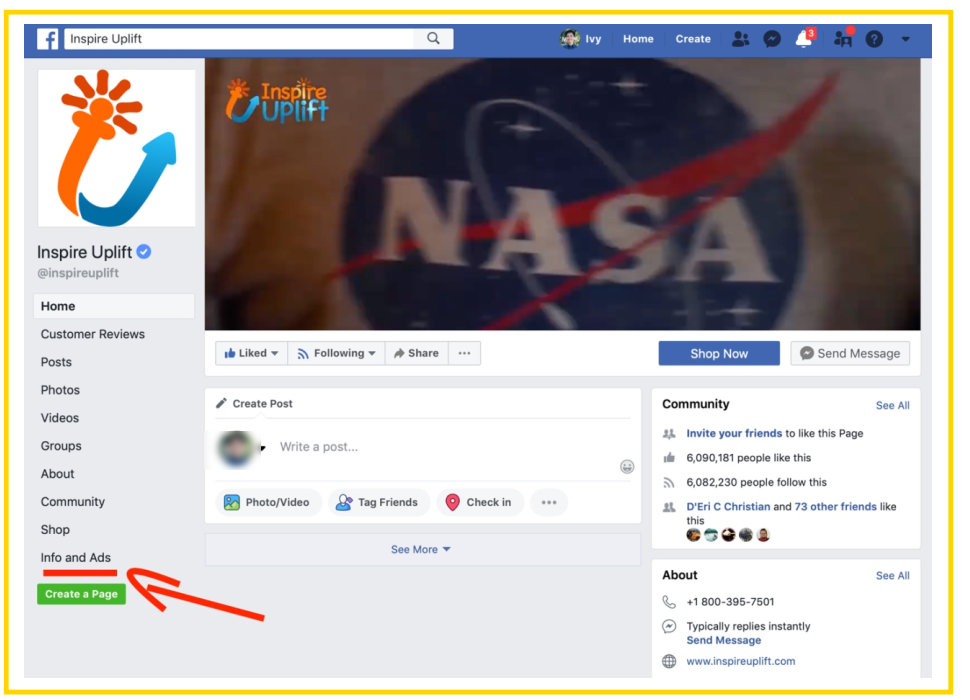Click D'Eri C Christian link
The width and height of the screenshot is (970, 700).
tap(728, 506)
